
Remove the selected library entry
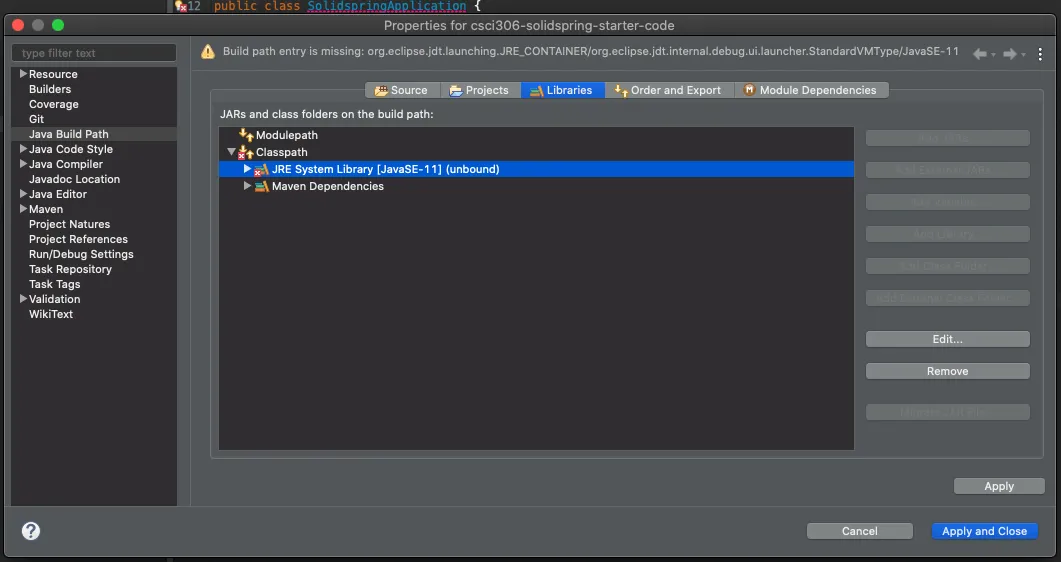coord(947,371)
